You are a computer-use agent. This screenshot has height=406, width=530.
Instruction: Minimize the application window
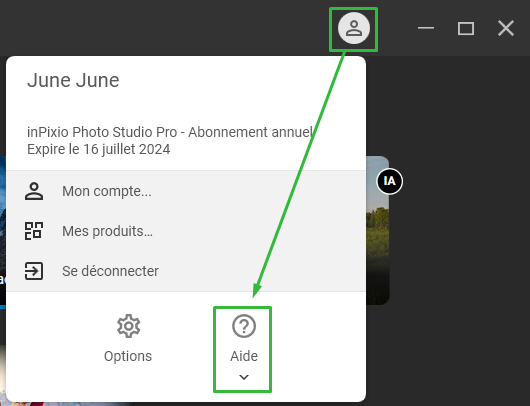pyautogui.click(x=426, y=28)
